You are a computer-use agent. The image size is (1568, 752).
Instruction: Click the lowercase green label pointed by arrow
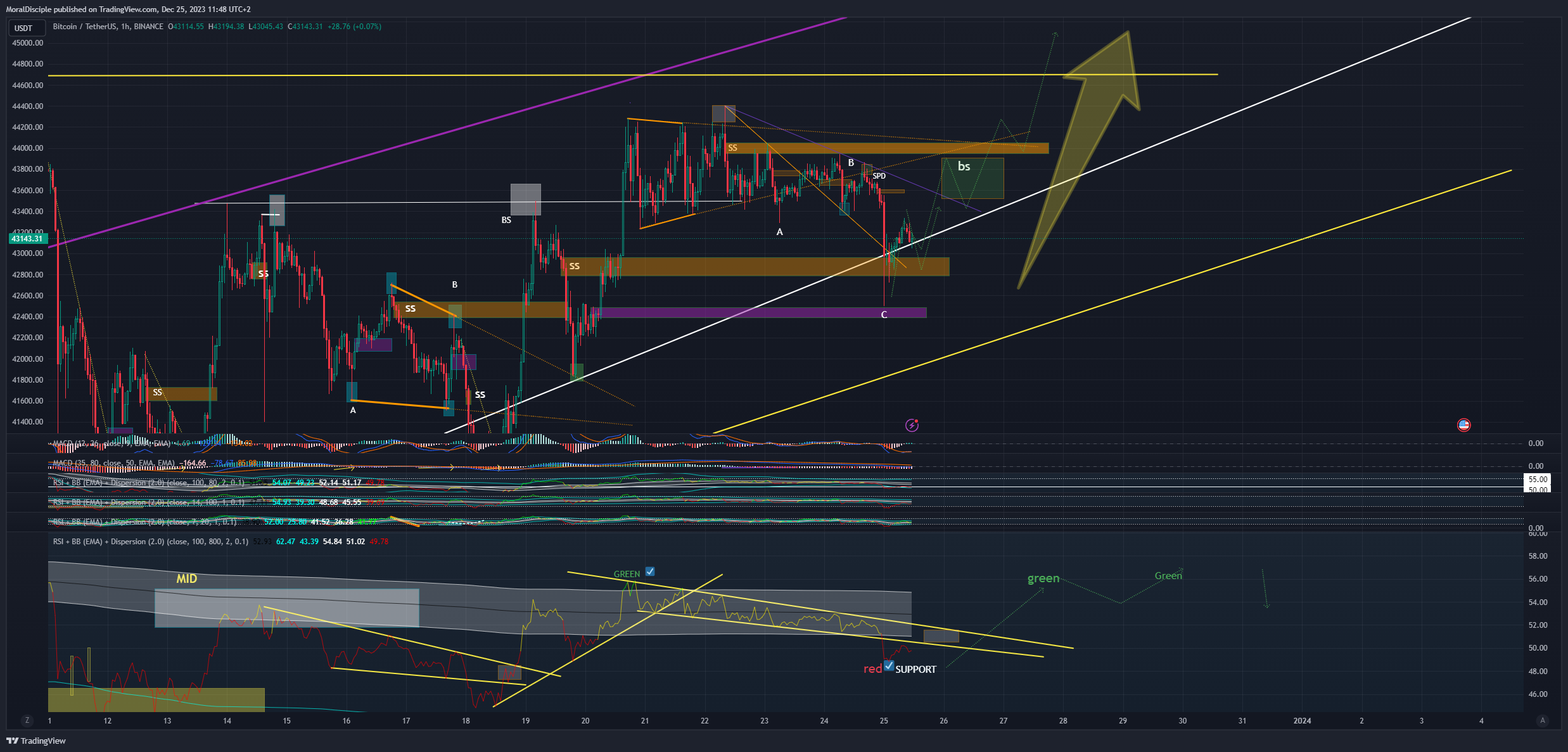coord(1043,578)
